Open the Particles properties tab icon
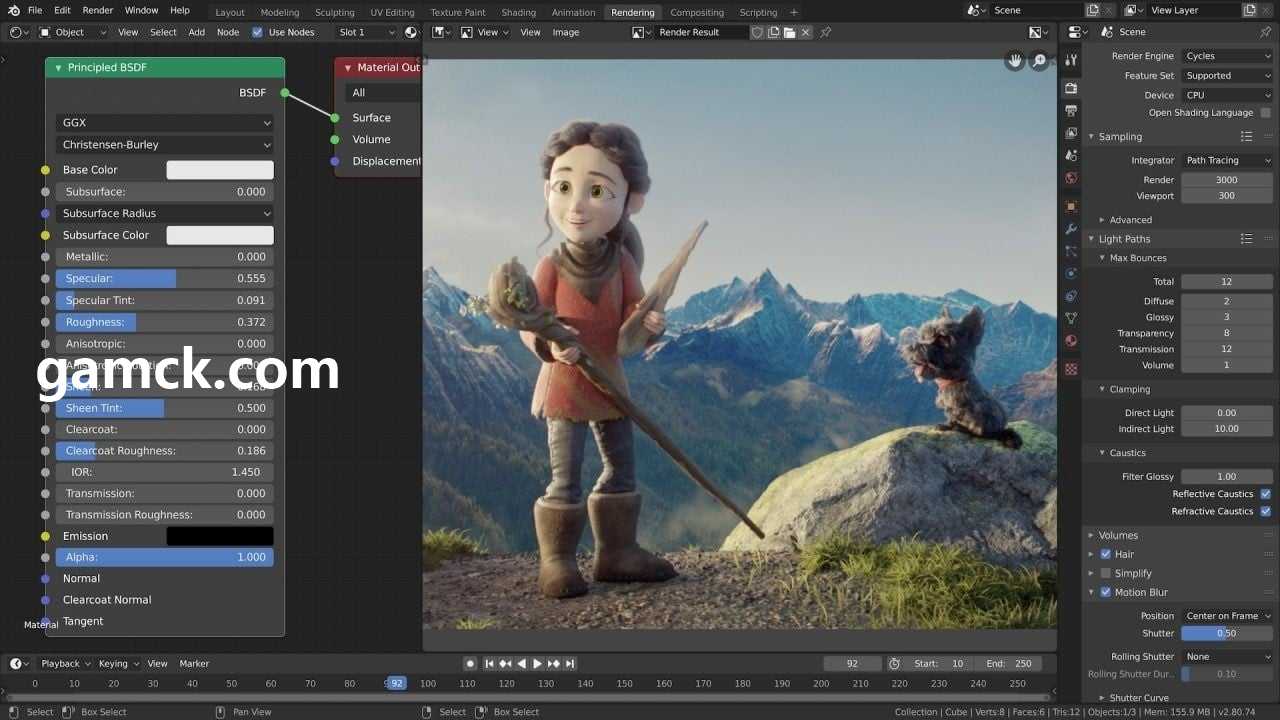The image size is (1280, 720). [1071, 251]
